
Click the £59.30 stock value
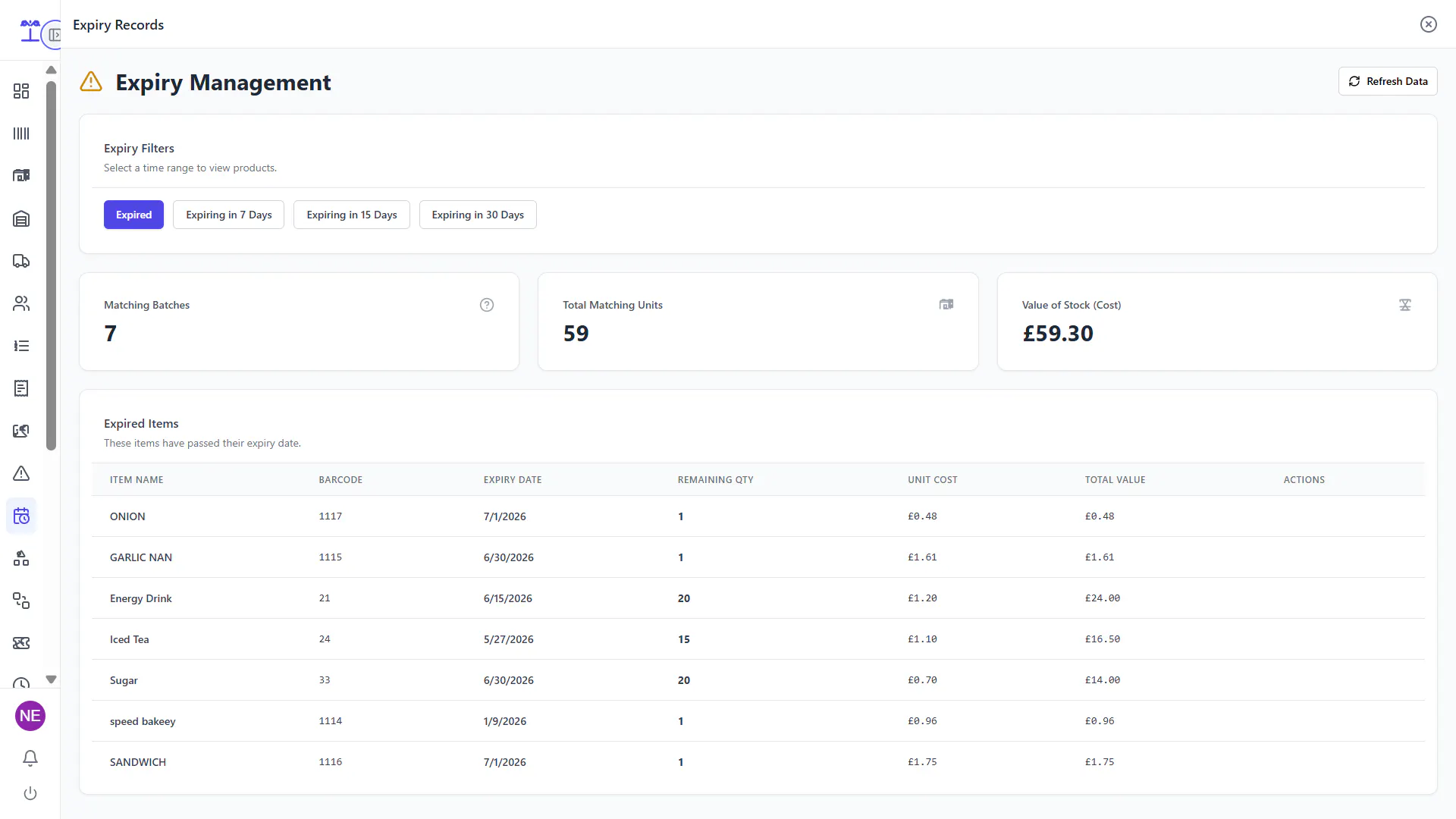pyautogui.click(x=1058, y=334)
